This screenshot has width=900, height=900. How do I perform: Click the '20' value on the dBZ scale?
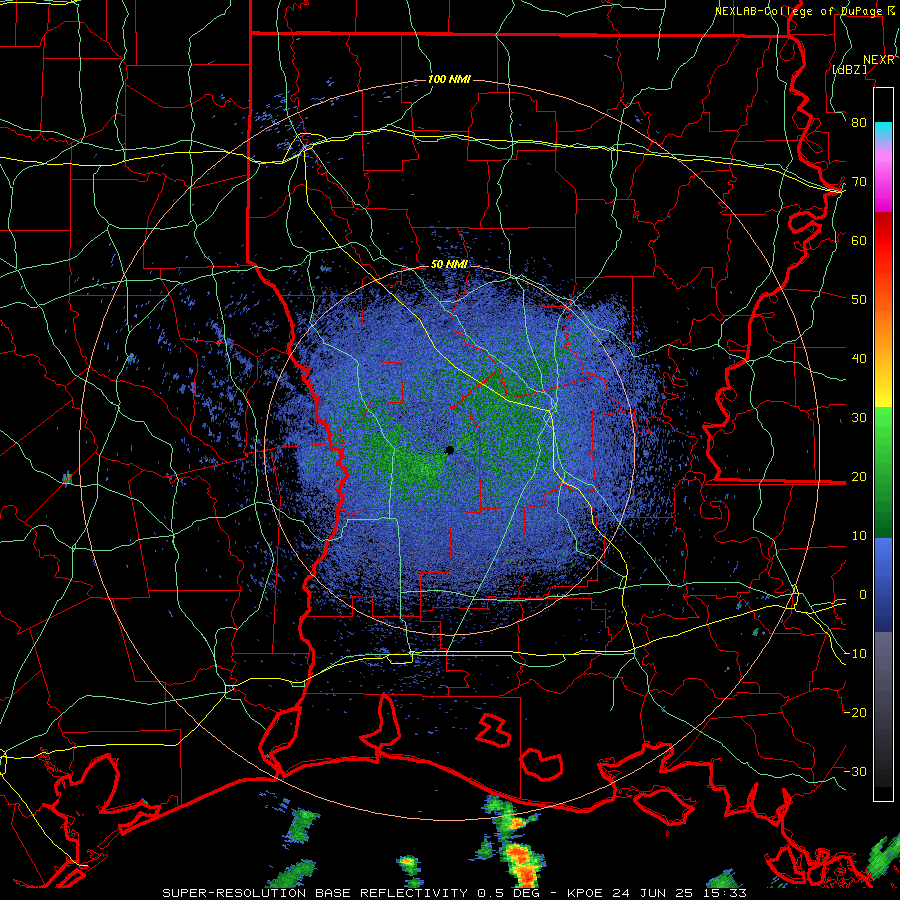pyautogui.click(x=859, y=477)
